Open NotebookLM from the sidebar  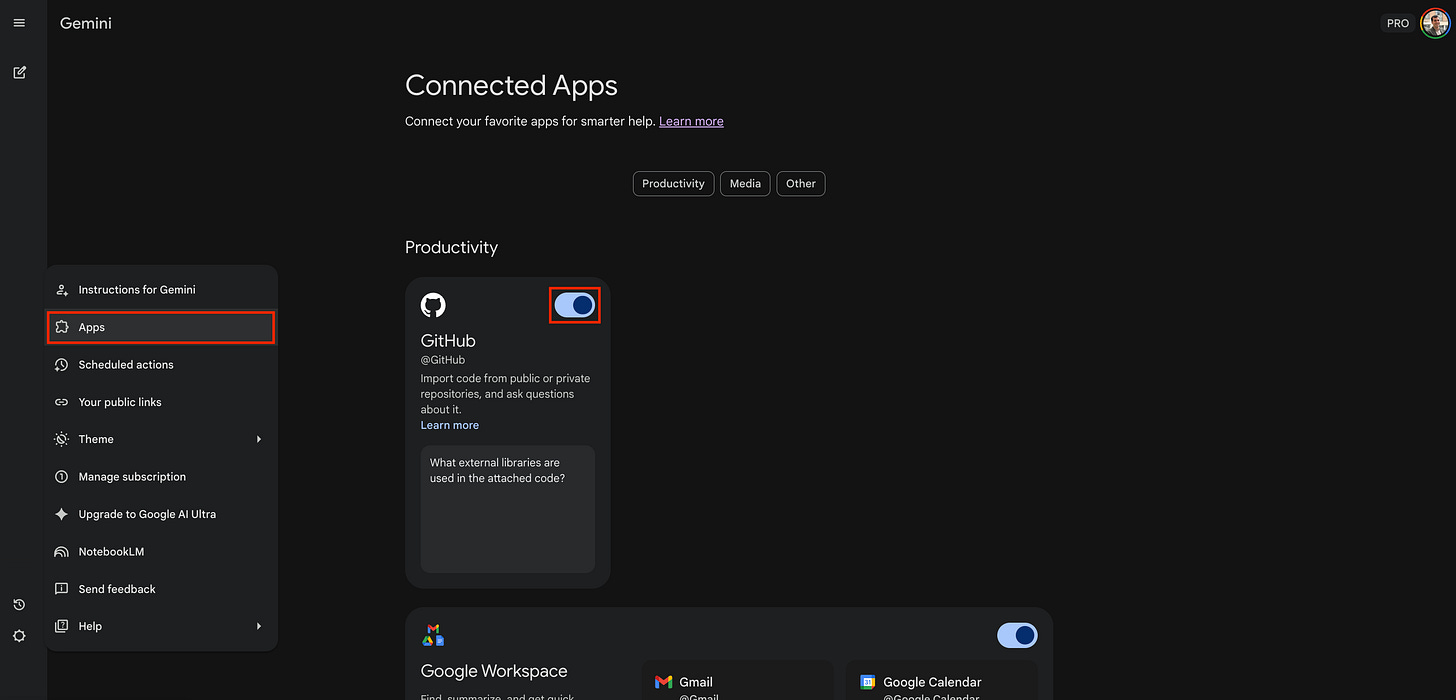[x=111, y=551]
